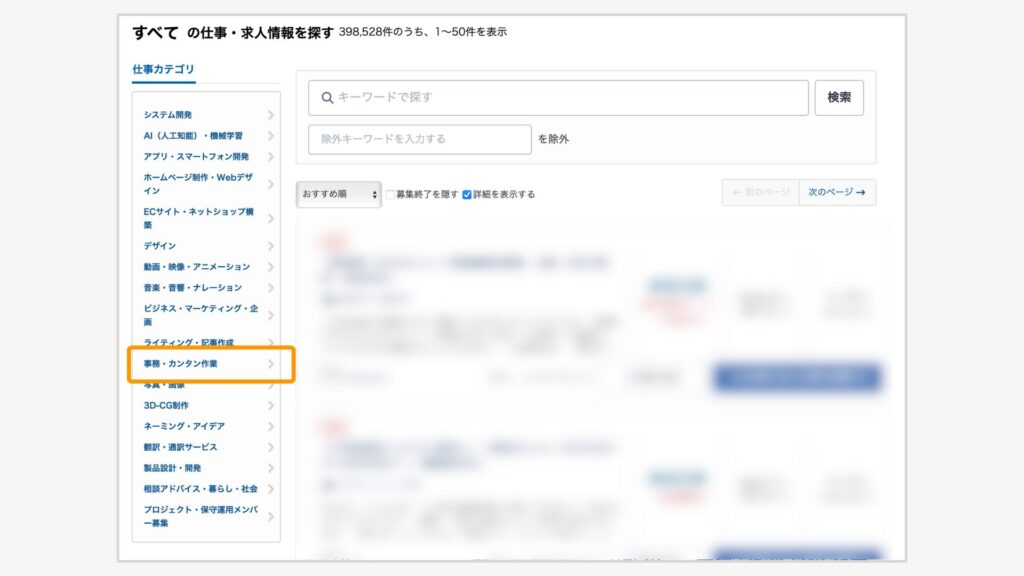Select the 仕事カテゴリ tab
The width and height of the screenshot is (1024, 576).
tap(163, 70)
